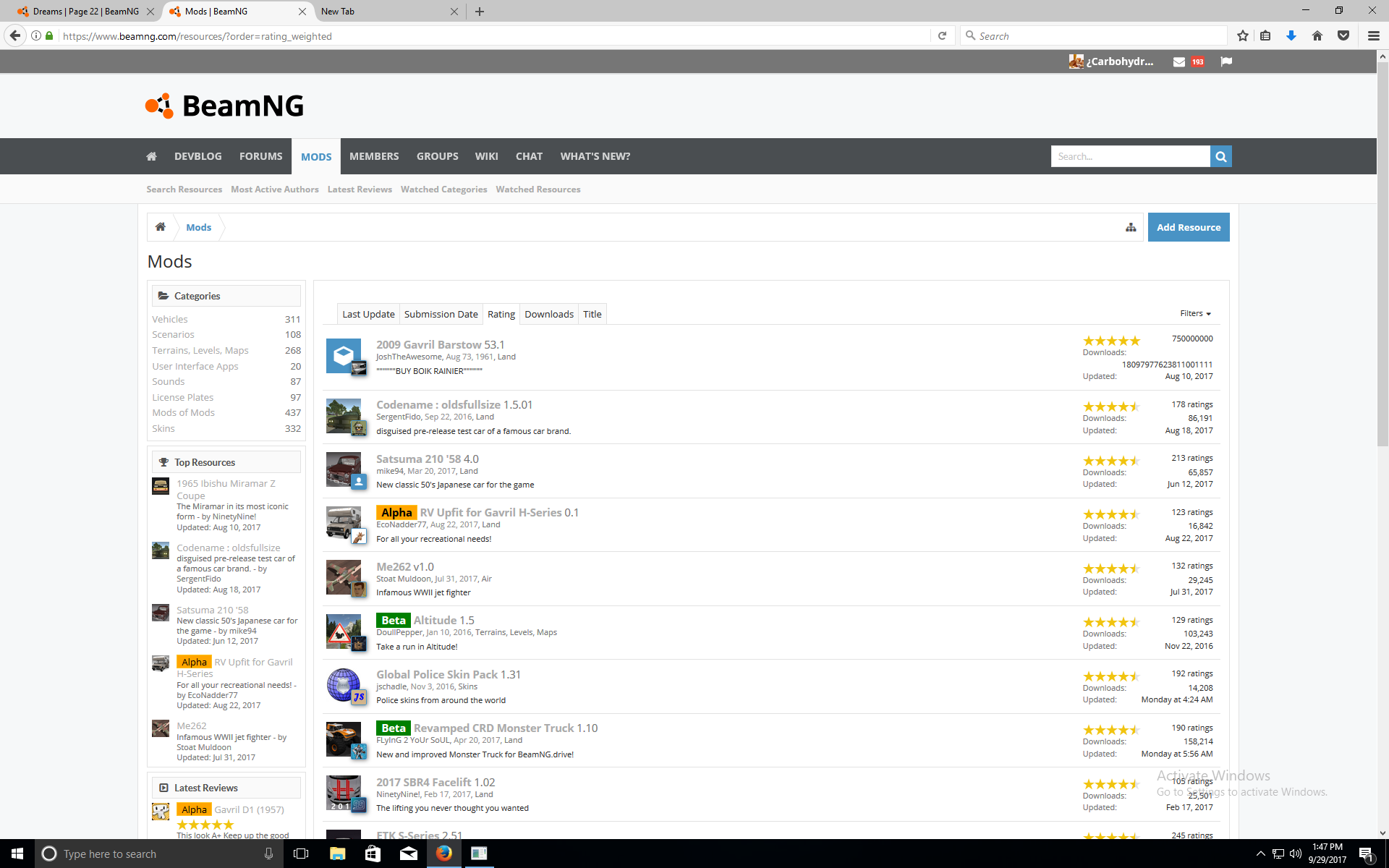Open a new tab with plus icon
Image resolution: width=1389 pixels, height=868 pixels.
480,11
